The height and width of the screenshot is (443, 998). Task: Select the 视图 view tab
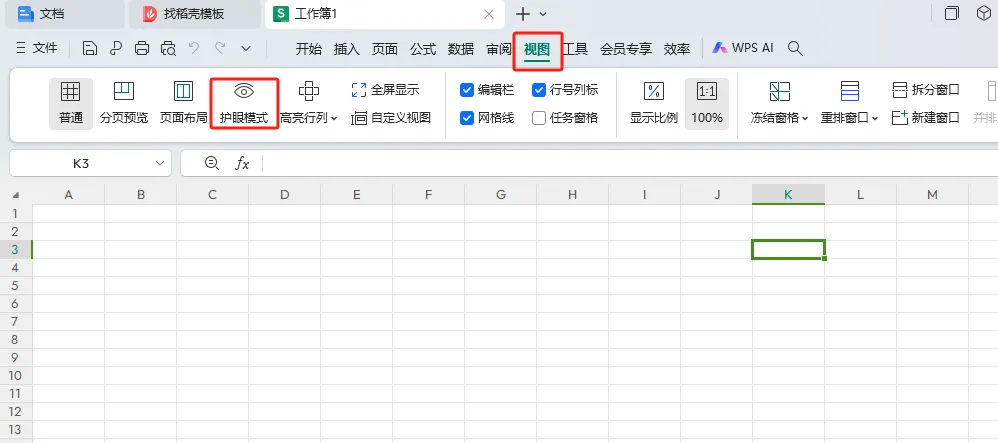coord(537,49)
